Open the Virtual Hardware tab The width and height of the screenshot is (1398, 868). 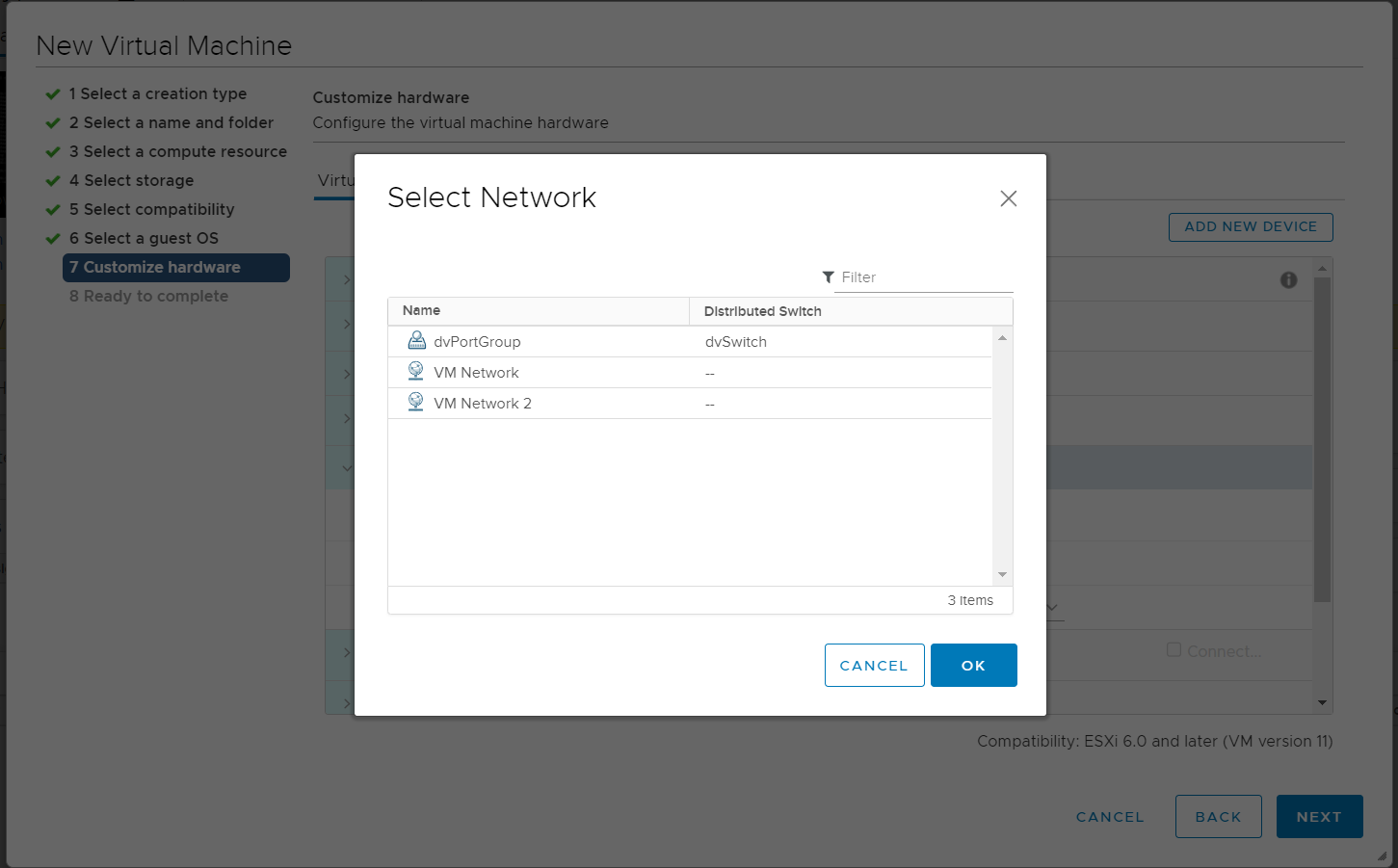coord(335,181)
